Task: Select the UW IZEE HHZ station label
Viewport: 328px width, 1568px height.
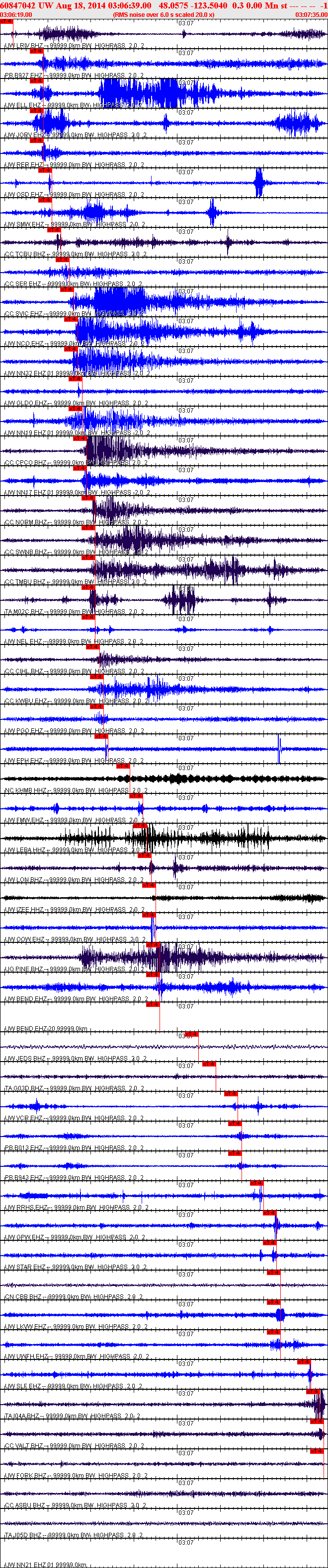Action: click(x=75, y=911)
